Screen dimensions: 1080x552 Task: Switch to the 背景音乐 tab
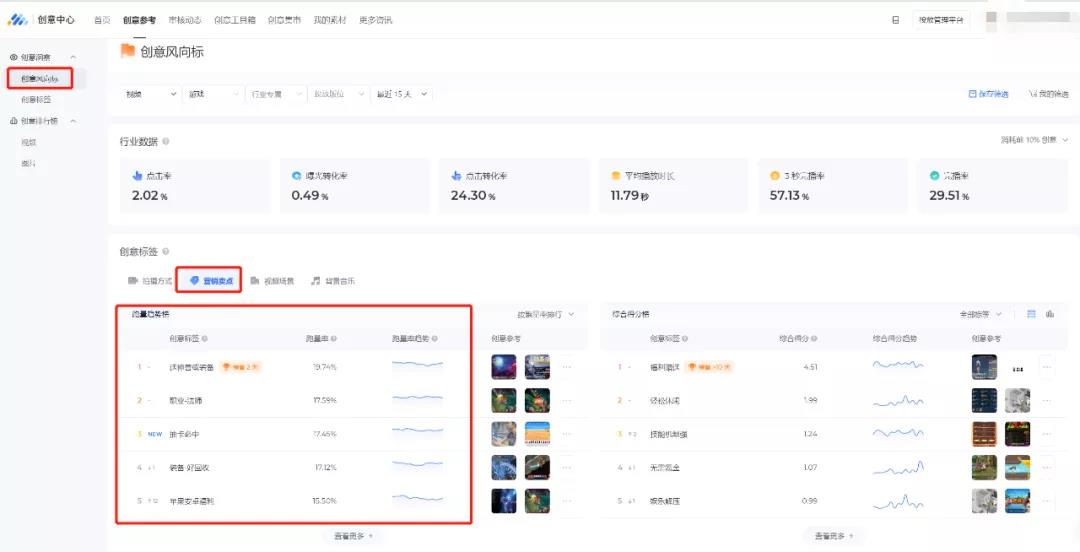click(333, 281)
